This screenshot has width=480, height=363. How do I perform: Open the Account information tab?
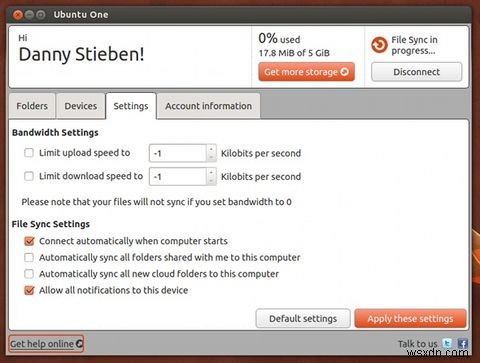click(x=209, y=106)
